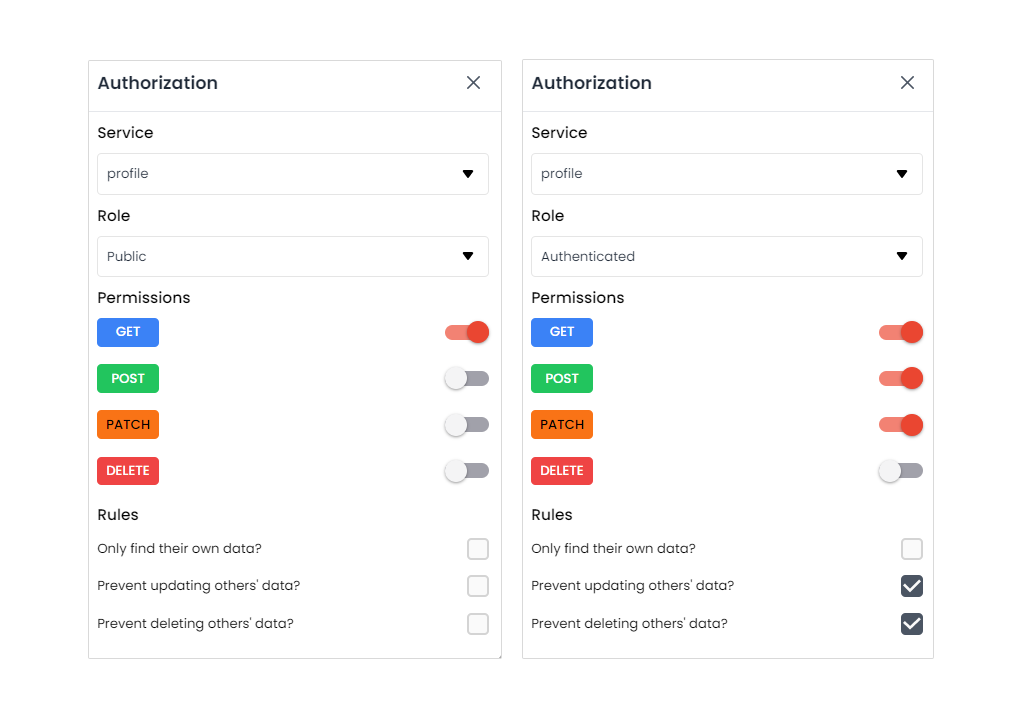Turn off POST toggle for Authenticated role

(901, 378)
